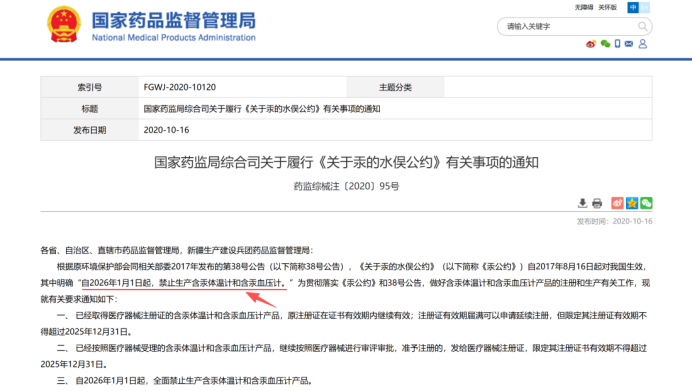Share the article to WeChat (green icon)
Image resolution: width=692 pixels, height=391 pixels.
click(646, 203)
